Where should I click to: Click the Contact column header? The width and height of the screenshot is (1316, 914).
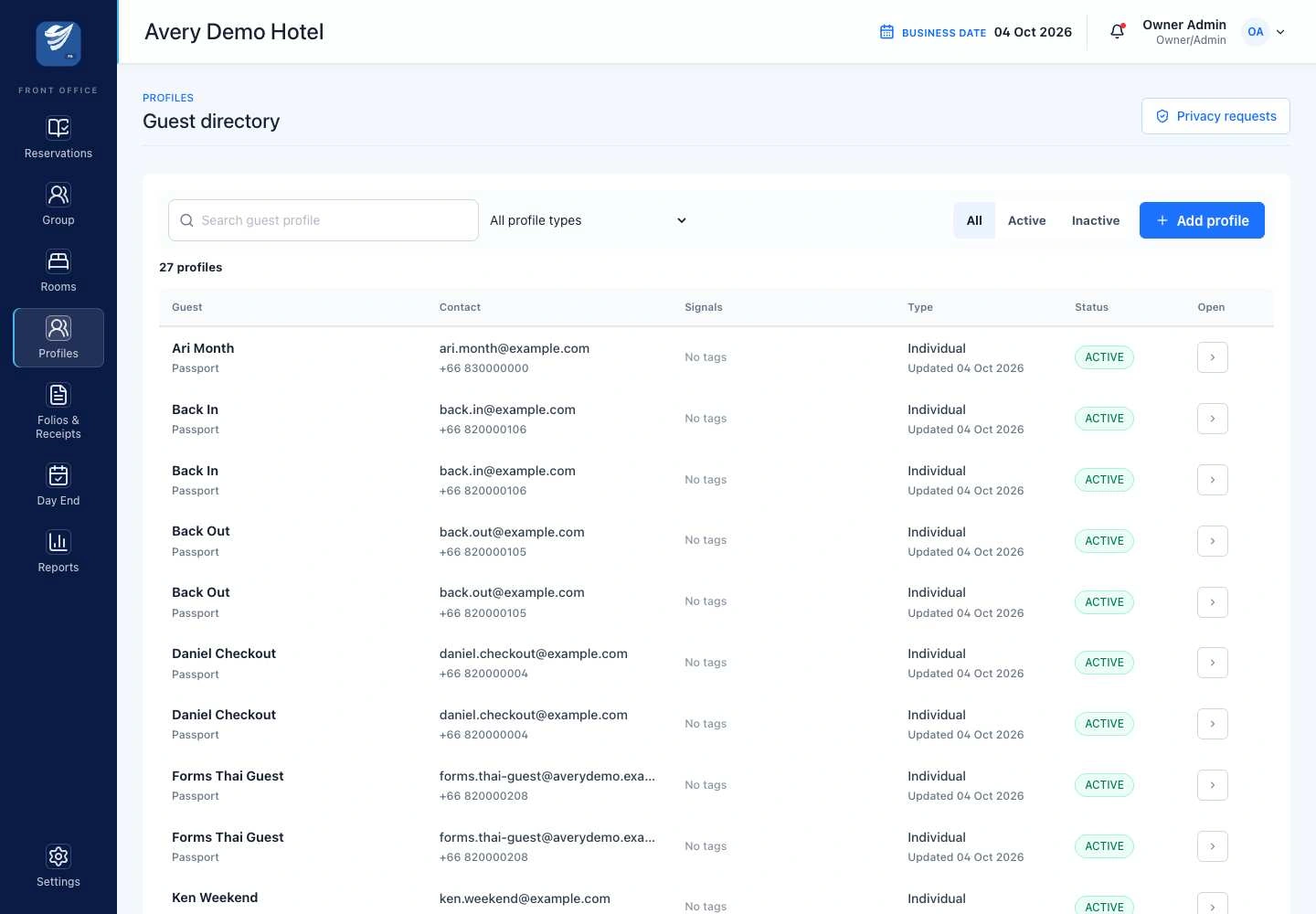(x=460, y=307)
